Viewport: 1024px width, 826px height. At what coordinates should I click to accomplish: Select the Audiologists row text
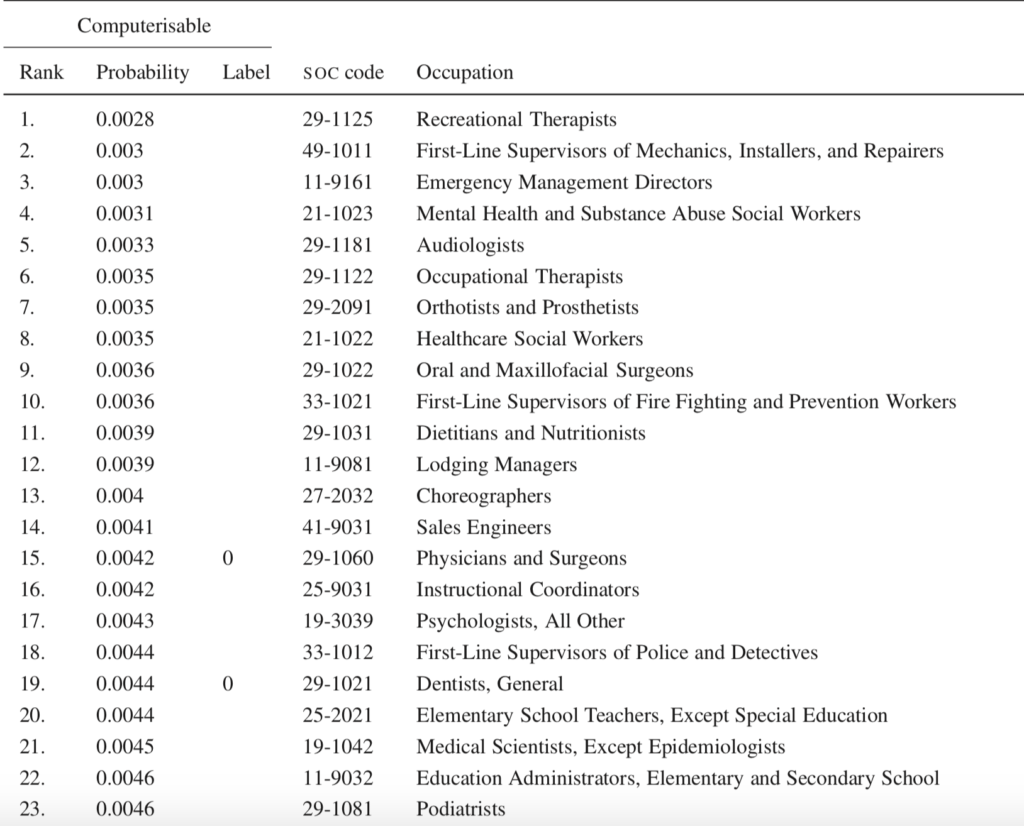pyautogui.click(x=470, y=246)
